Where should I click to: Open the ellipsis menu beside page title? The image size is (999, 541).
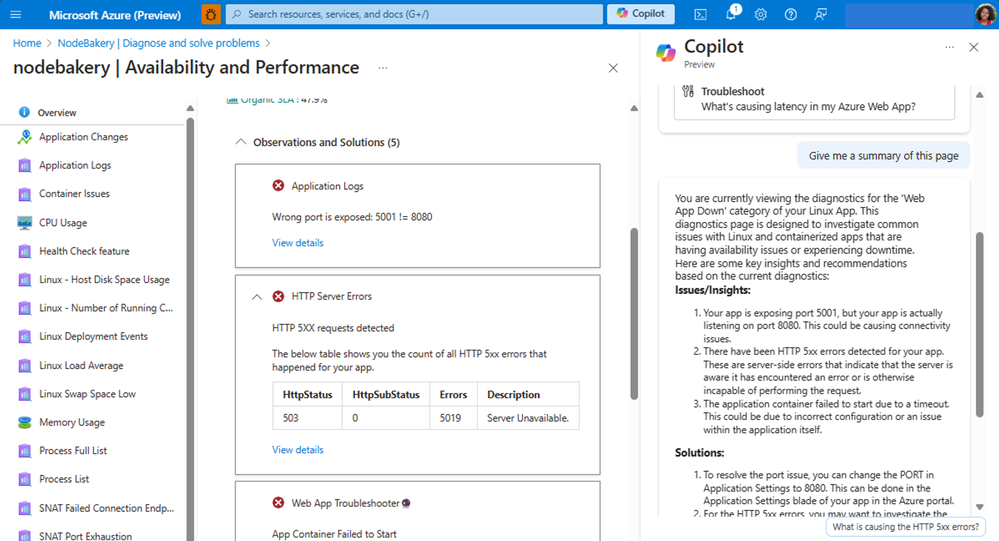[x=382, y=68]
